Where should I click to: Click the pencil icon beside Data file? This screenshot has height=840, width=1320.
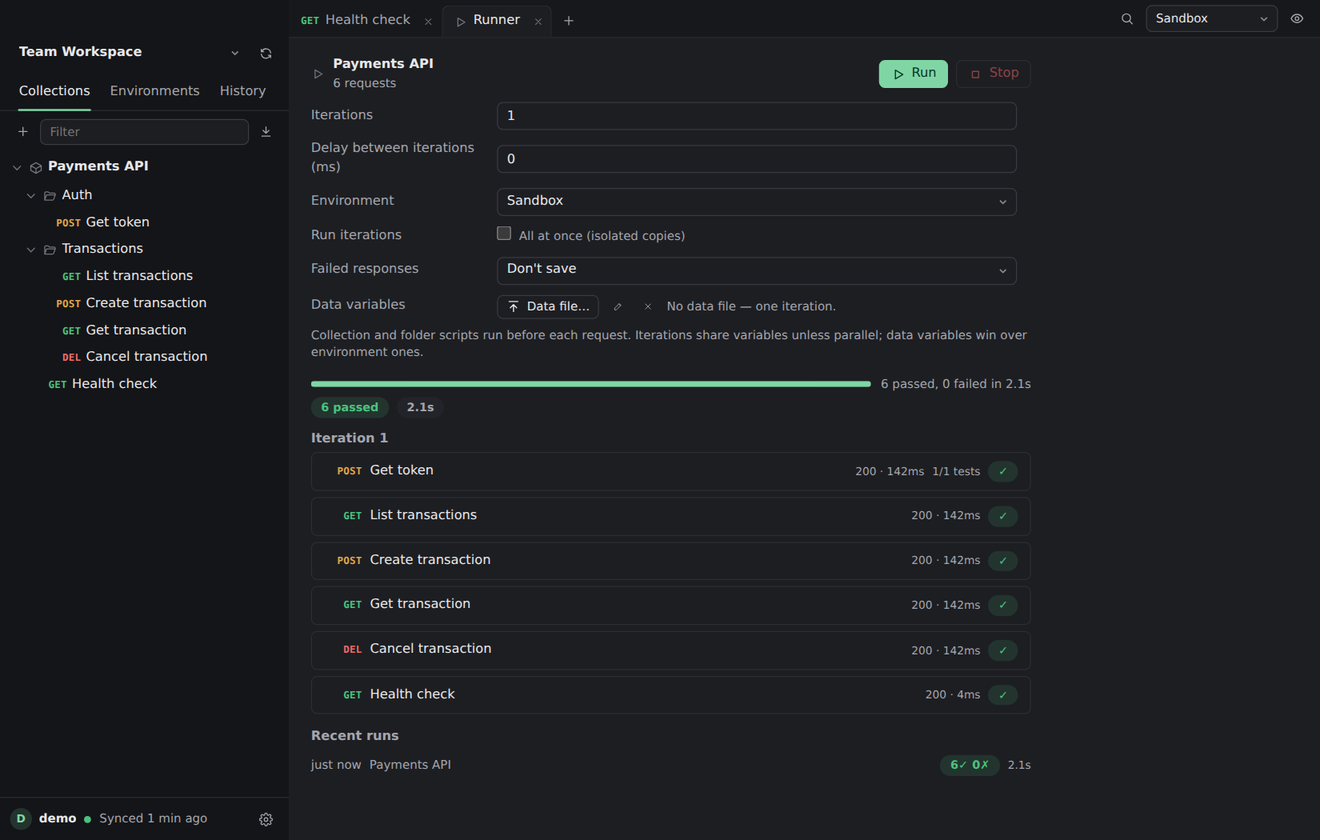(618, 307)
